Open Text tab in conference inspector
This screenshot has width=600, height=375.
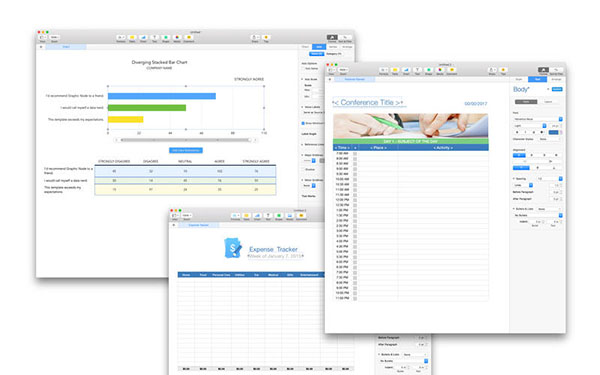pyautogui.click(x=537, y=79)
